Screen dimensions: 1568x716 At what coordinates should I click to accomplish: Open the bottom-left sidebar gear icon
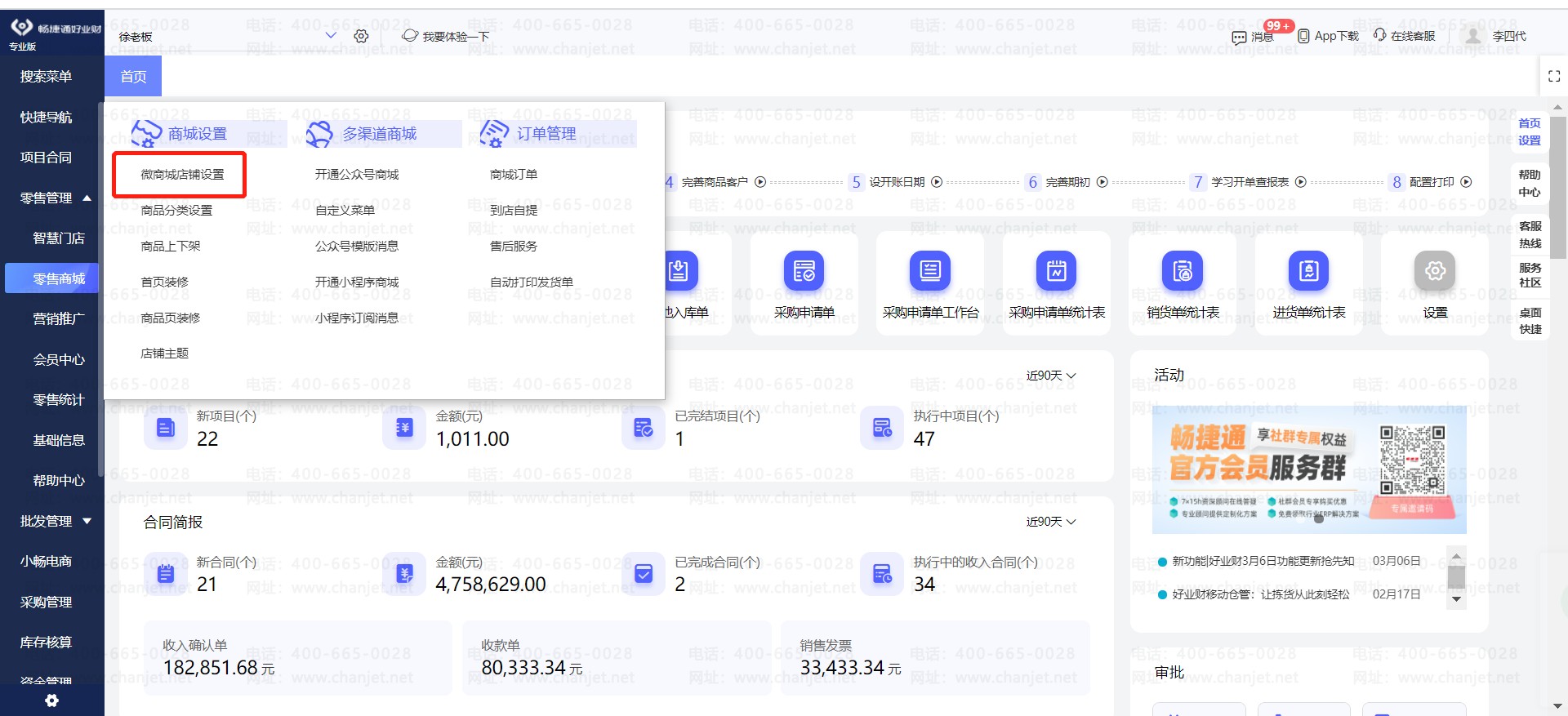(51, 700)
